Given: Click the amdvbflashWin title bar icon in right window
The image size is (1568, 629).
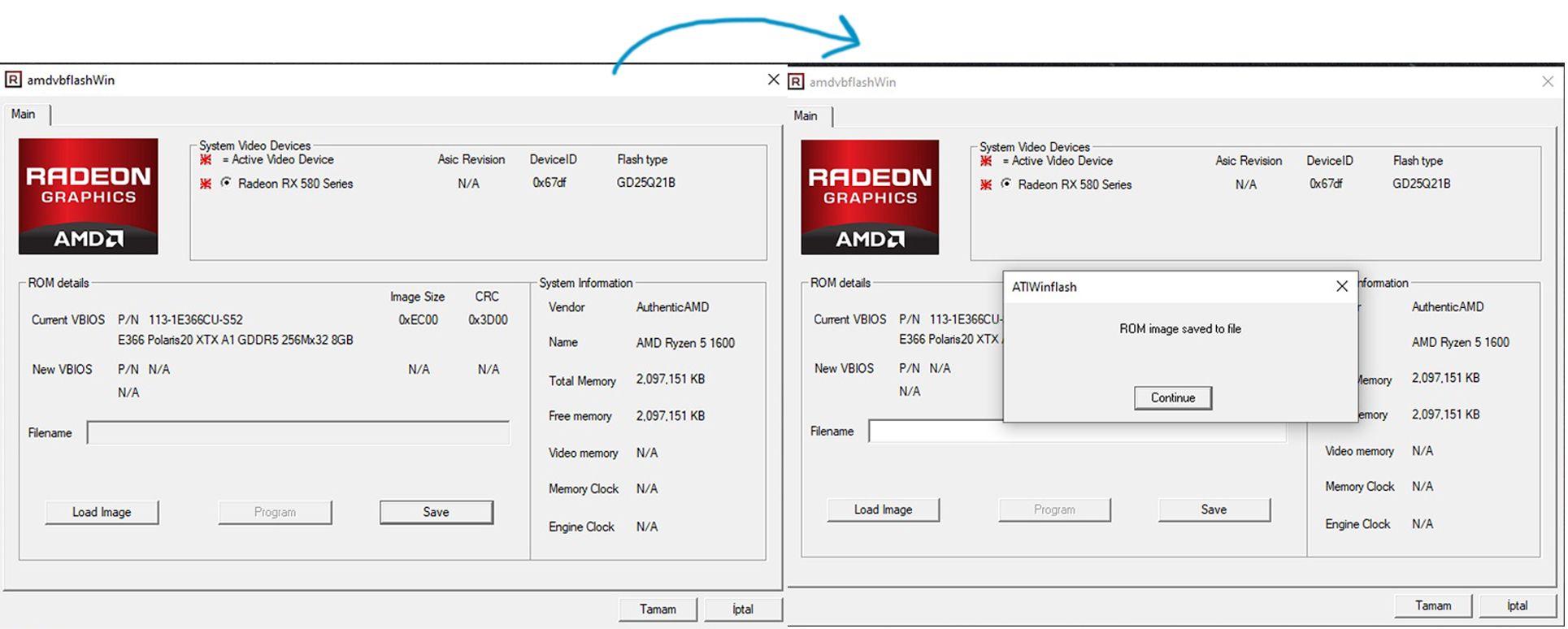Looking at the screenshot, I should [x=797, y=81].
